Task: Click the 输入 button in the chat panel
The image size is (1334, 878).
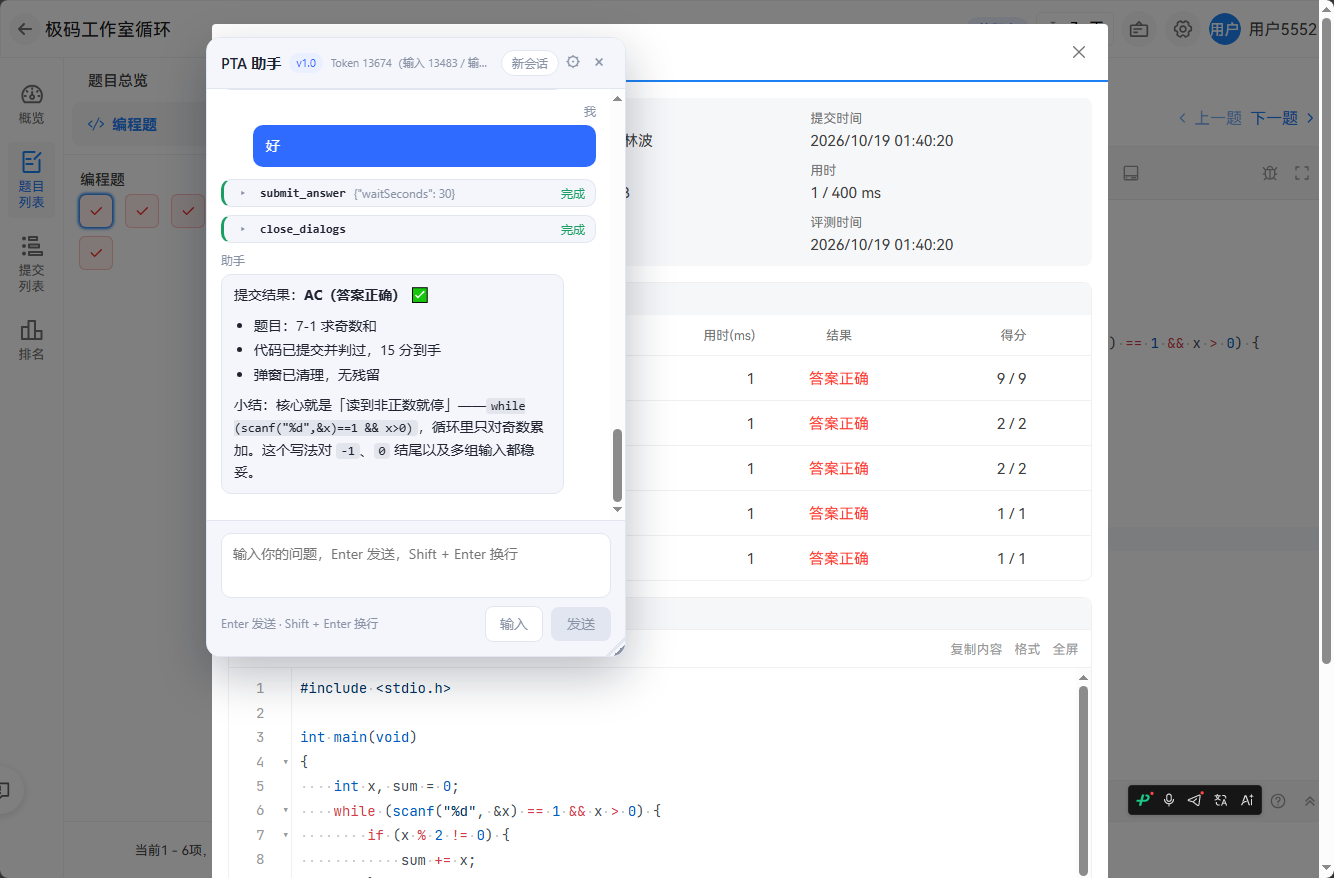Action: [x=514, y=624]
